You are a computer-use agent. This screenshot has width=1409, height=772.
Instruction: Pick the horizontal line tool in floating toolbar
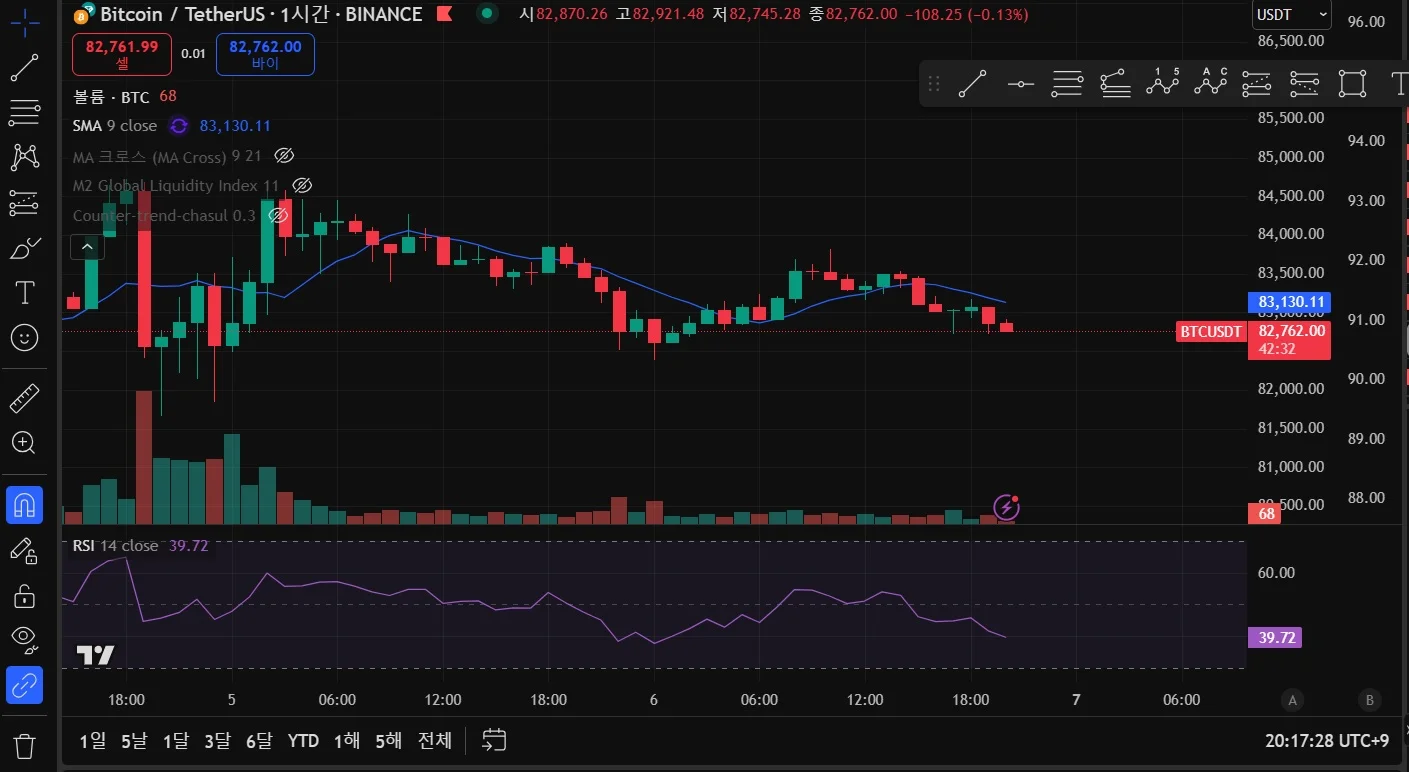pos(1020,84)
